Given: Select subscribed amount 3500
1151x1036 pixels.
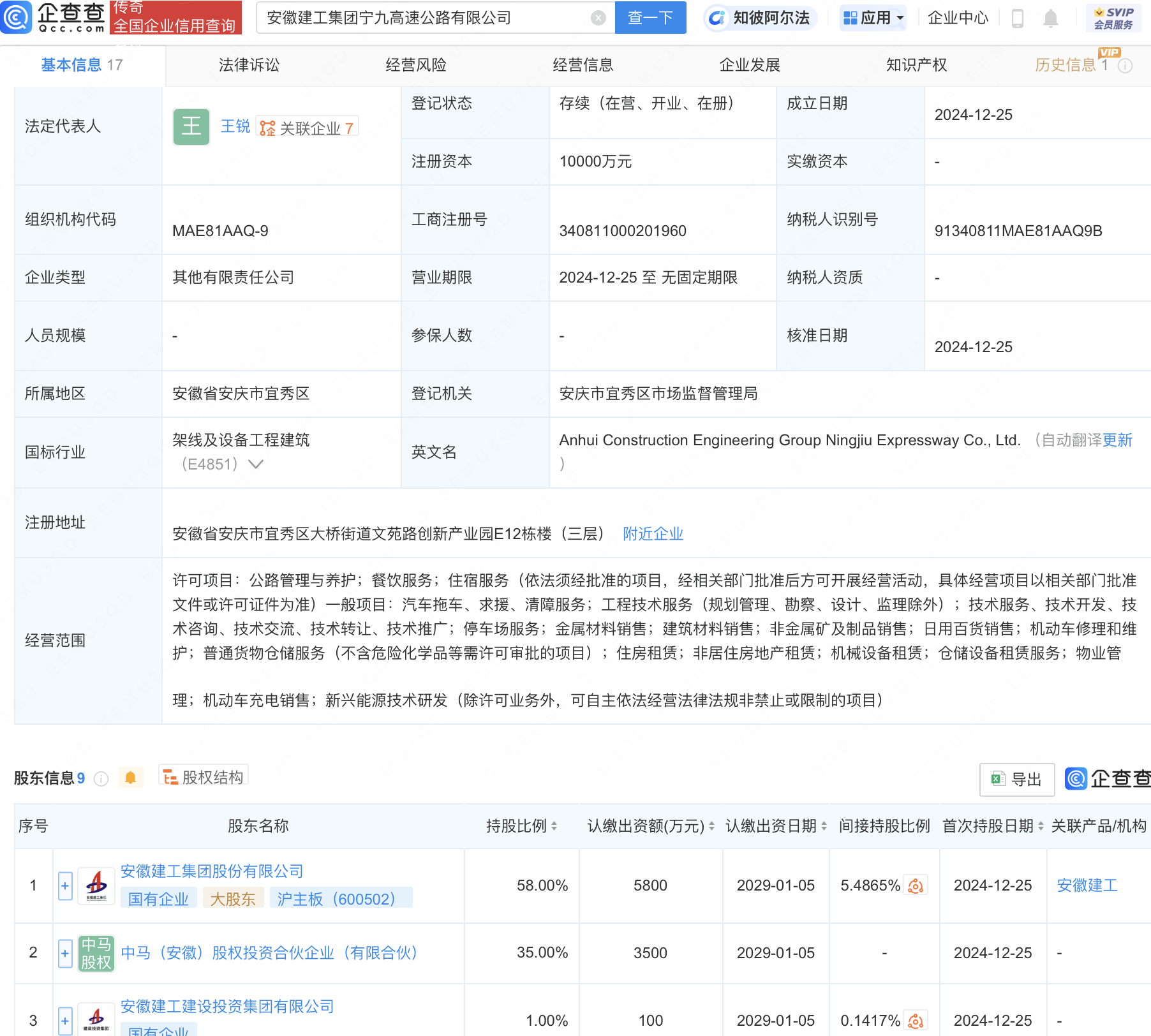Looking at the screenshot, I should tap(650, 953).
